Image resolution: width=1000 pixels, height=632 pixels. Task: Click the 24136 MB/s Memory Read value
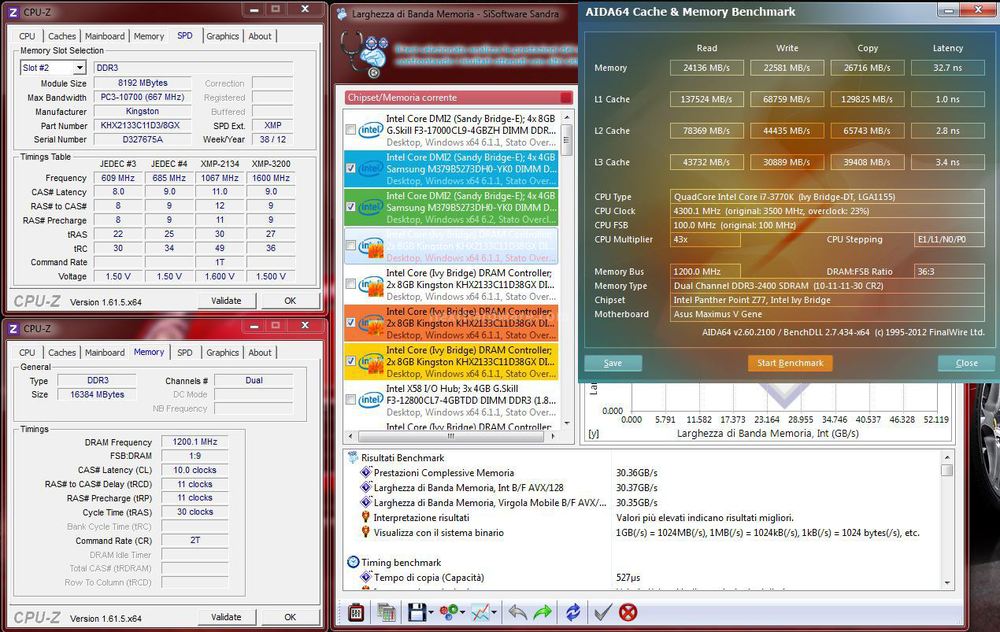click(x=707, y=68)
